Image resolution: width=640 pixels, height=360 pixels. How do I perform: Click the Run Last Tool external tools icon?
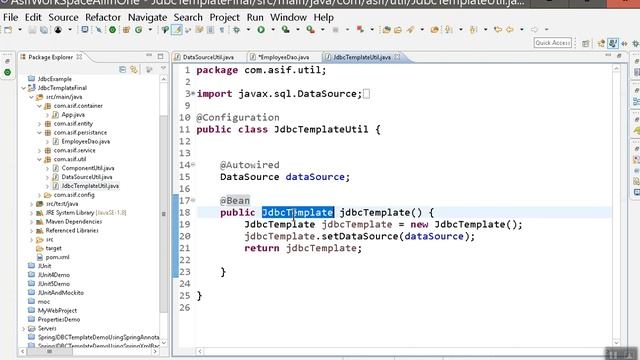pos(311,30)
